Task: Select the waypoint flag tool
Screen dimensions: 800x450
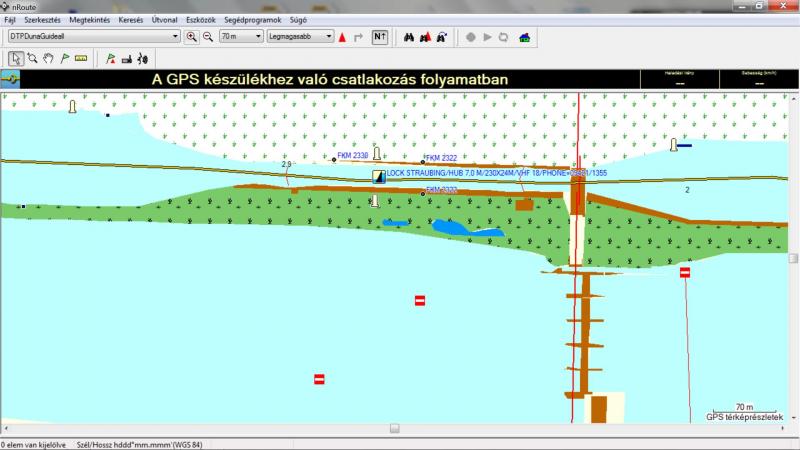Action: 63,58
